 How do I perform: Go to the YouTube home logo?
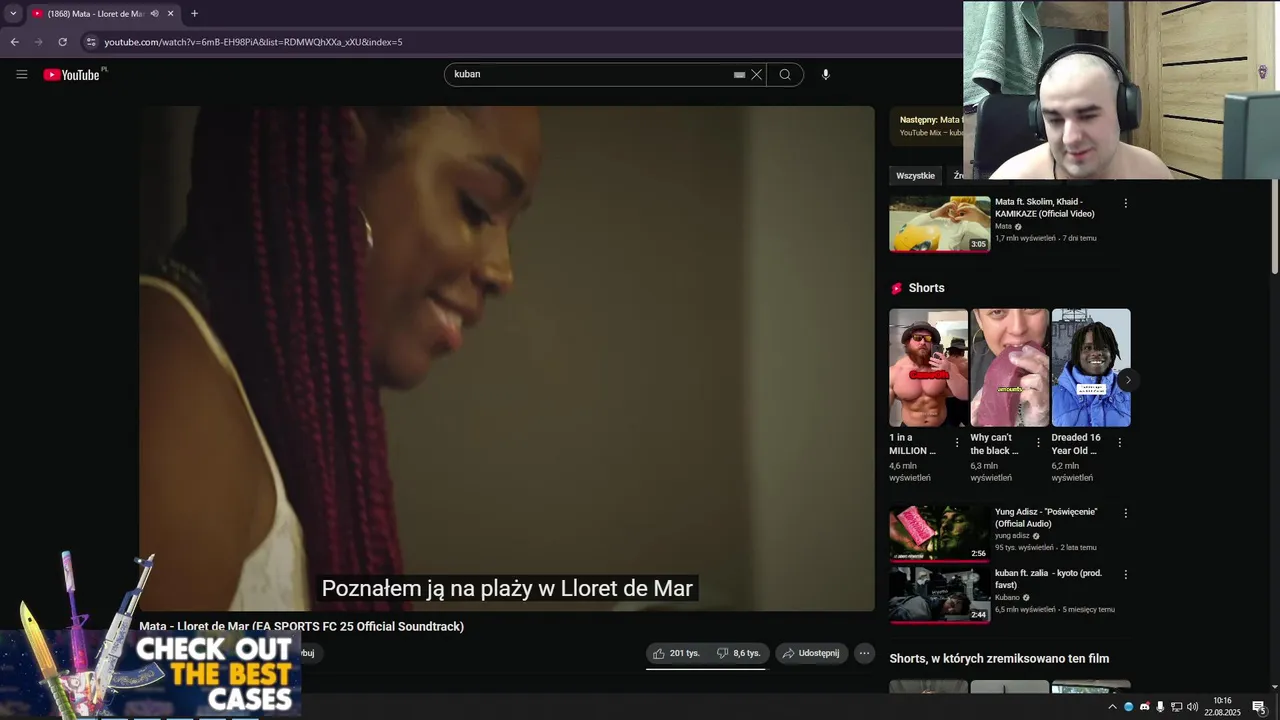pyautogui.click(x=72, y=74)
